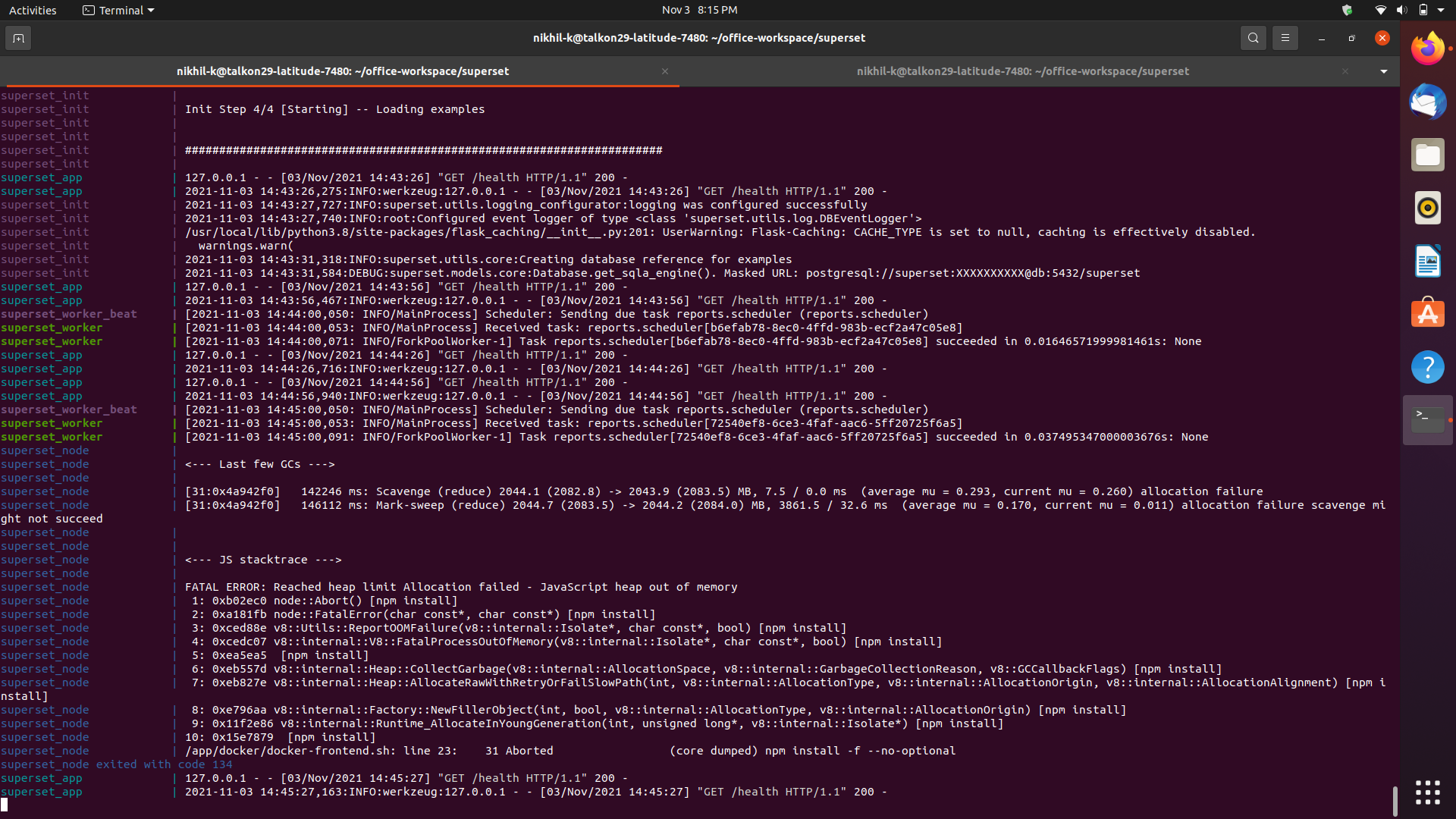Open the Files manager in the dock

coord(1427,155)
